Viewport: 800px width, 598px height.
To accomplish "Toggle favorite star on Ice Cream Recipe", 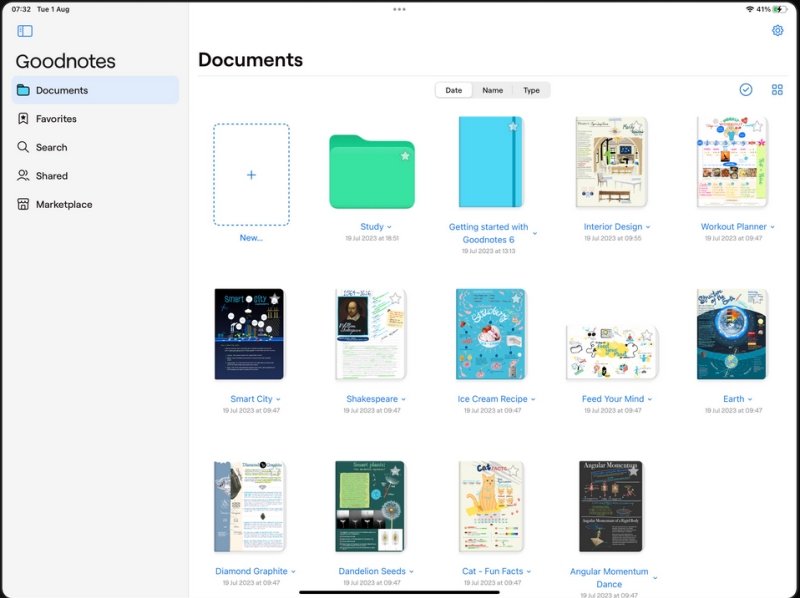I will coord(516,298).
